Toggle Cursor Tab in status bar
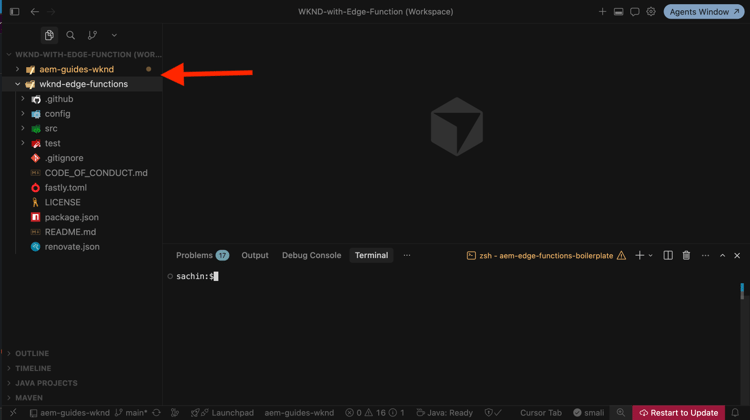The image size is (750, 420). tap(541, 412)
